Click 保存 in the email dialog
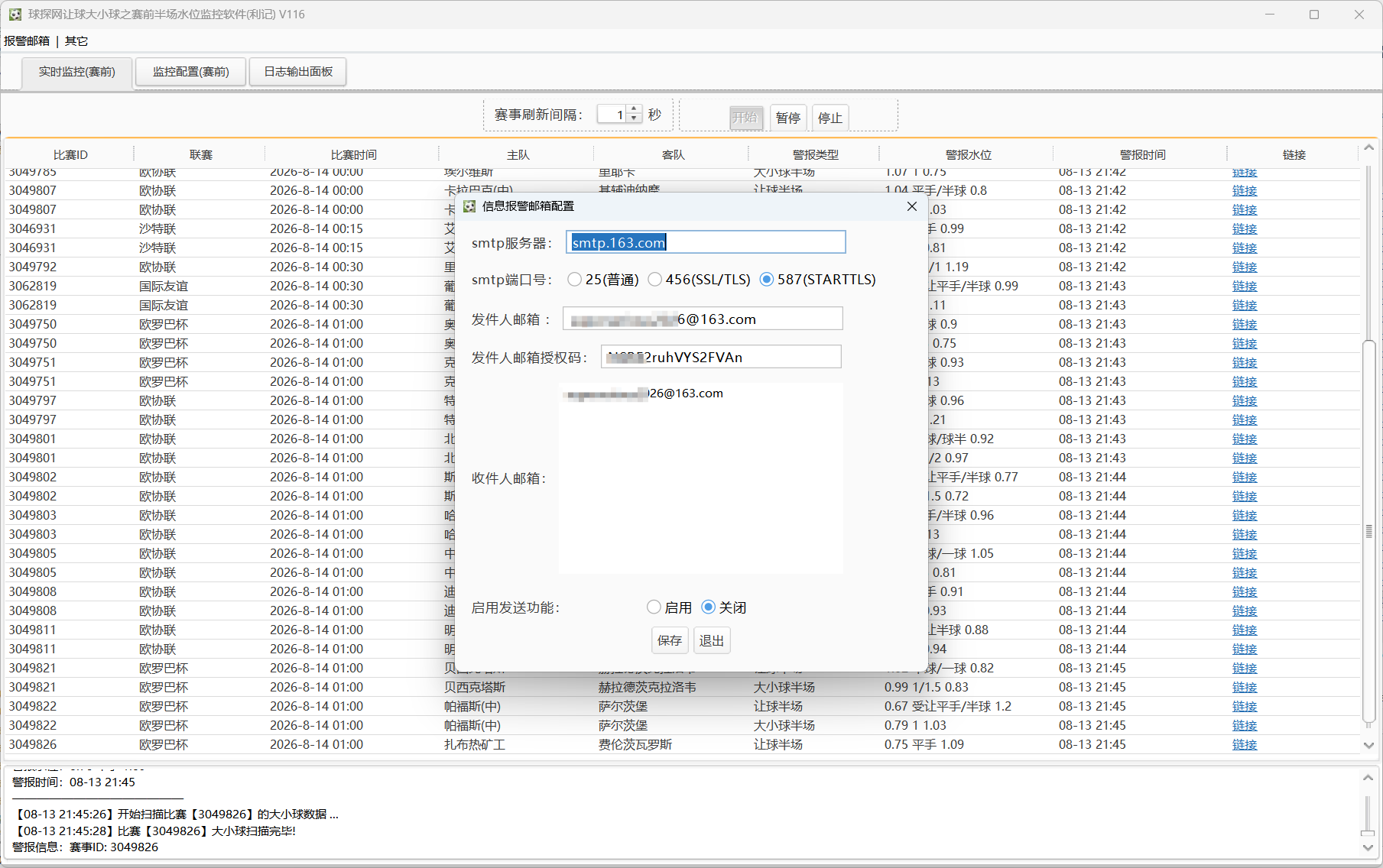Viewport: 1383px width, 868px height. [x=670, y=640]
